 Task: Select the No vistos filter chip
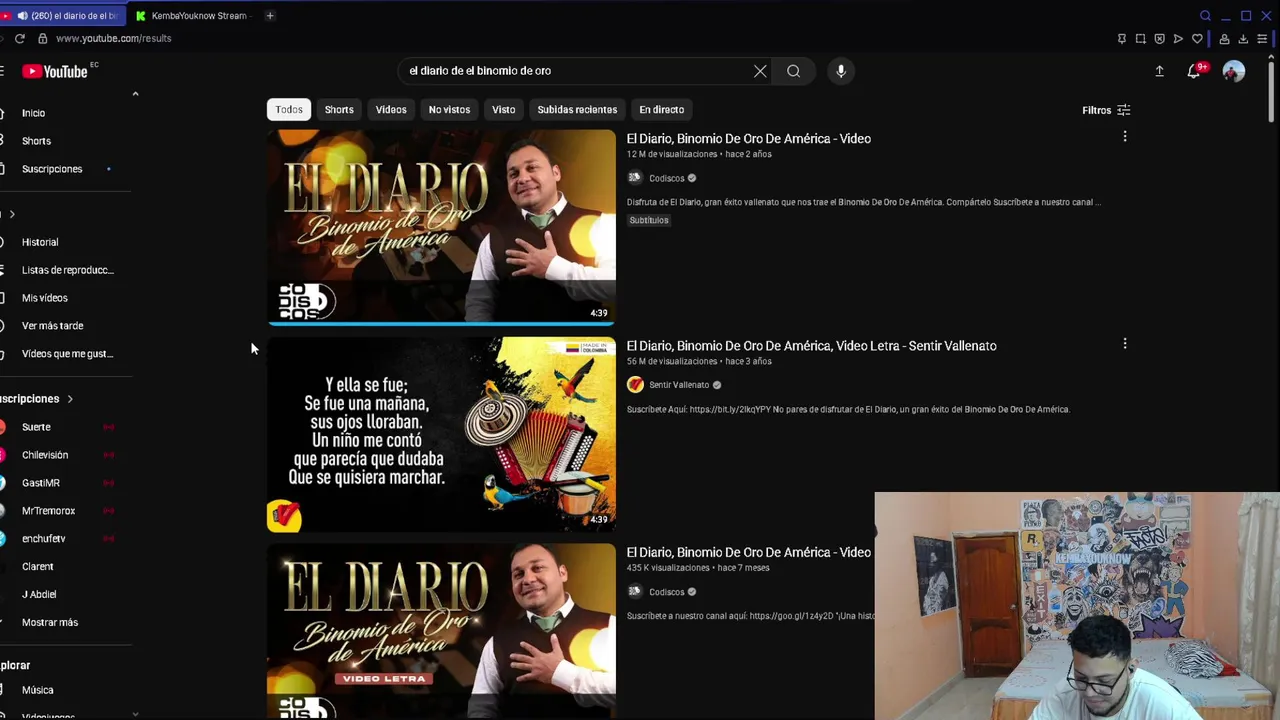(x=449, y=110)
